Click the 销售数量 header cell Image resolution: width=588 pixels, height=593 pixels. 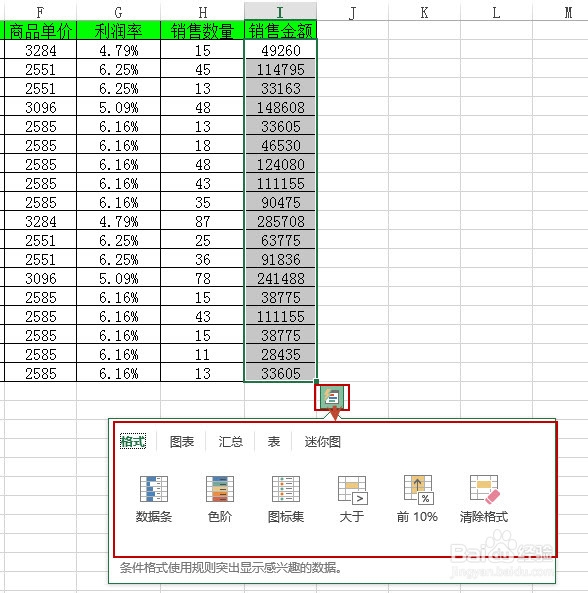[x=202, y=31]
